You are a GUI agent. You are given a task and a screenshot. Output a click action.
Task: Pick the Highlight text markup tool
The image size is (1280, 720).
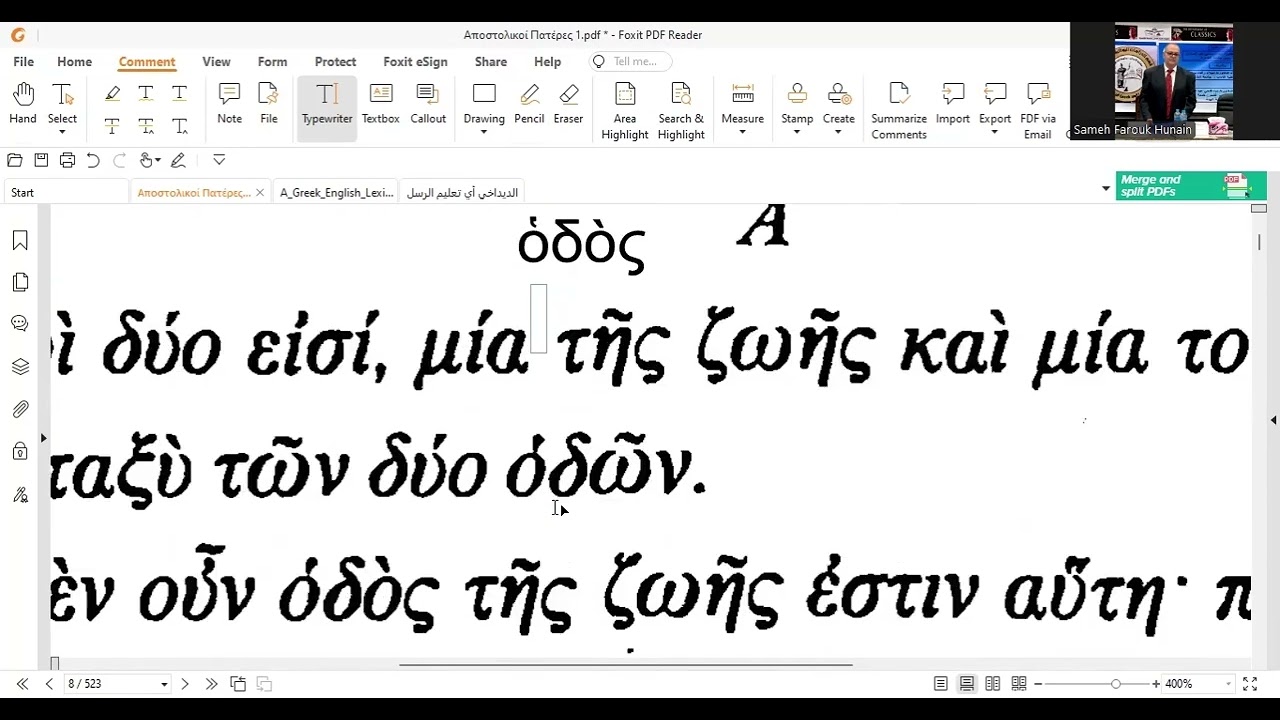[112, 93]
